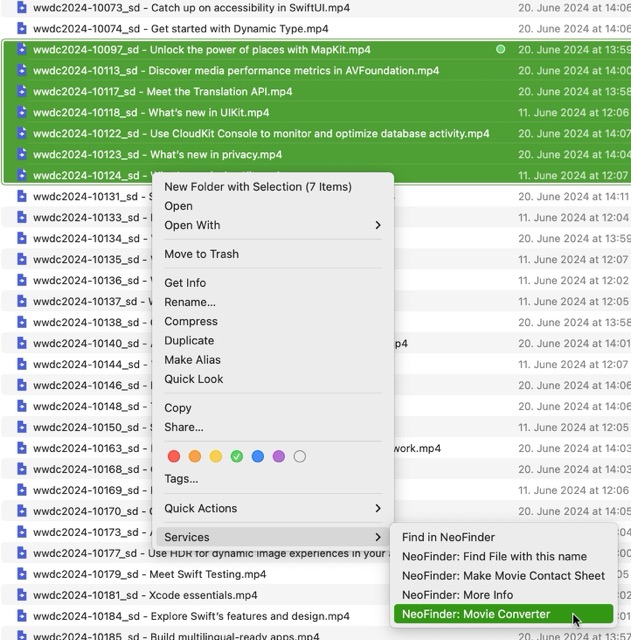
Task: Expand the Quick Actions submenu
Action: [x=273, y=508]
